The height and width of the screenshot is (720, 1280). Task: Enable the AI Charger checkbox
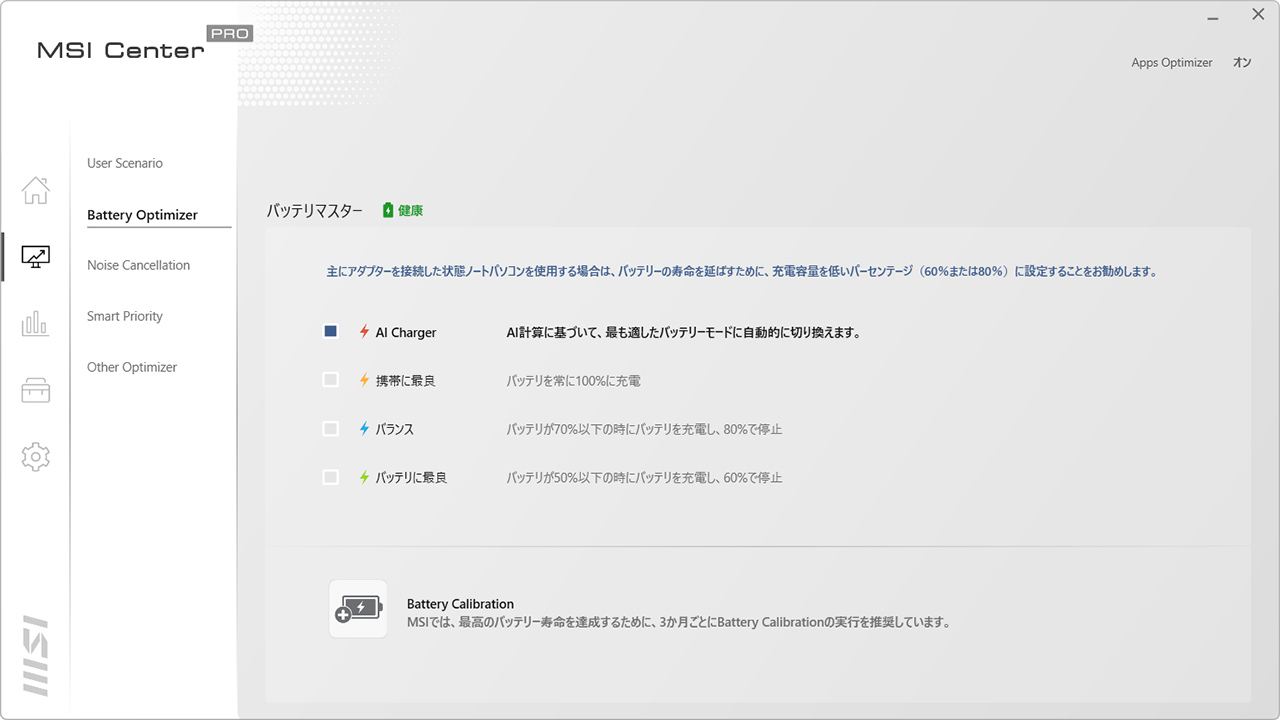pos(331,332)
